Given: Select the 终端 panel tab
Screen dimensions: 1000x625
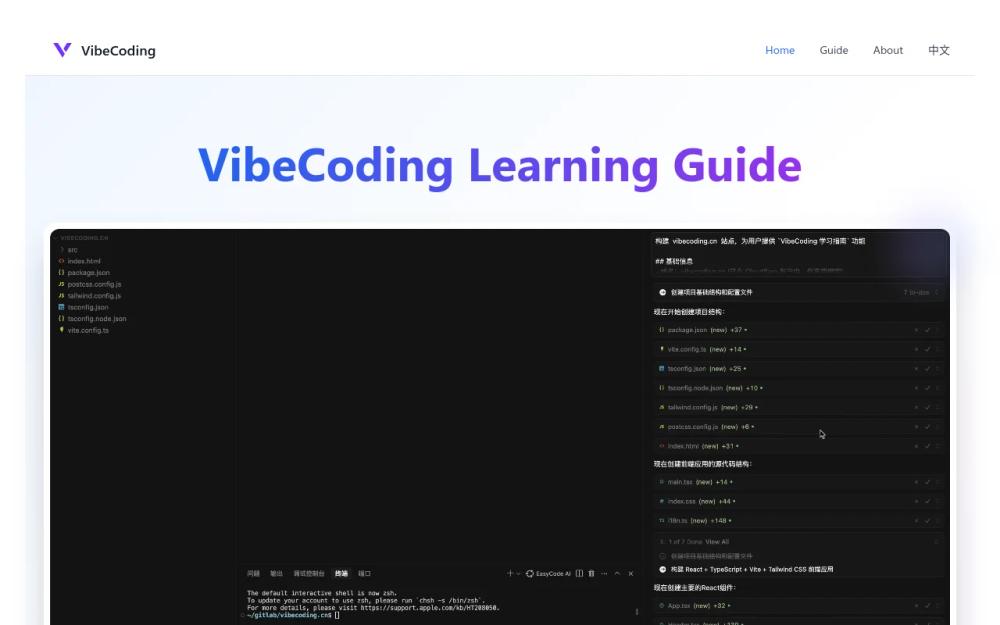Looking at the screenshot, I should coord(341,573).
